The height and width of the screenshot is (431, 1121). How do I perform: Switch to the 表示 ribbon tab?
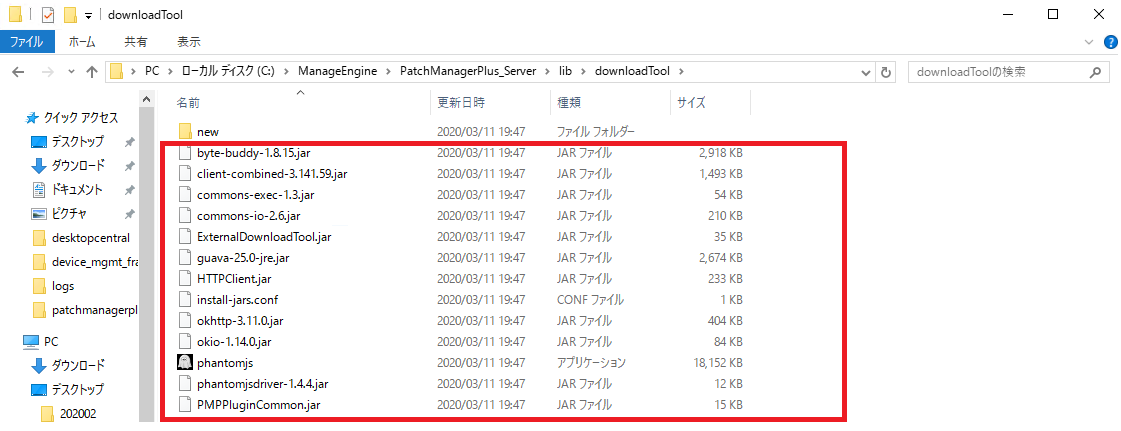click(189, 41)
